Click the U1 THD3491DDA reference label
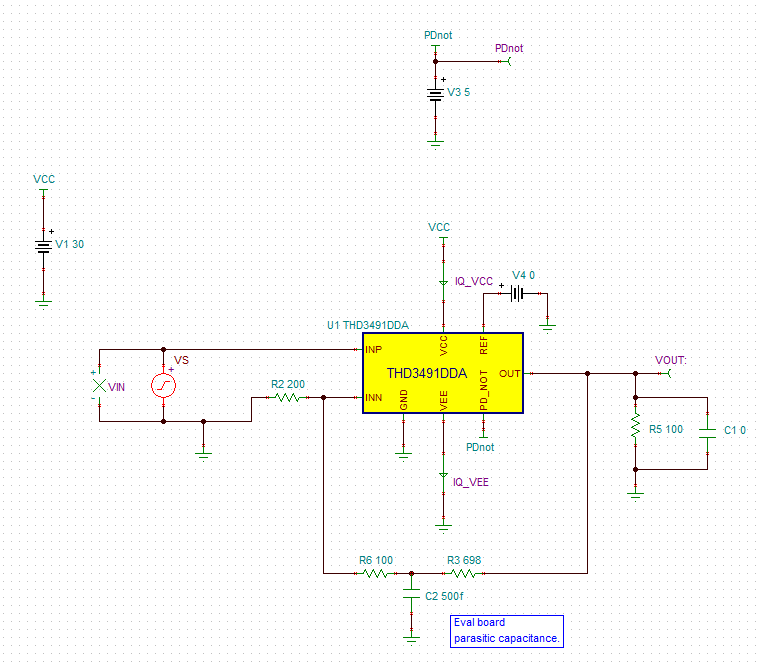Screen dimensions: 757x667 pyautogui.click(x=368, y=325)
